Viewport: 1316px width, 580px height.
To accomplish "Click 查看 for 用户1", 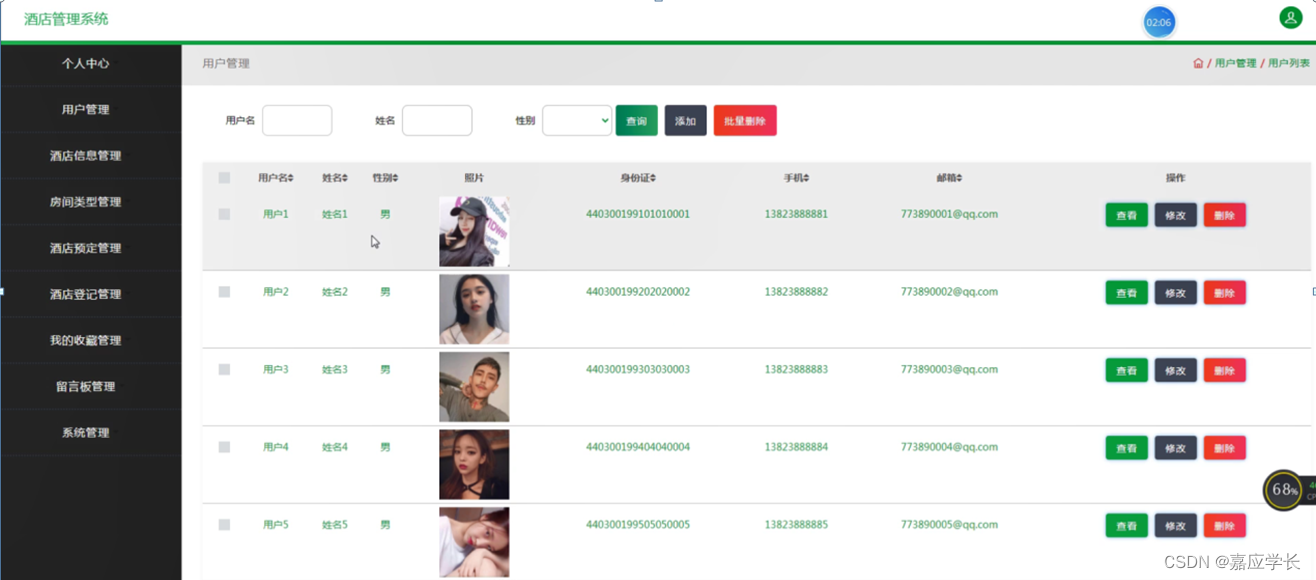I will pyautogui.click(x=1126, y=215).
